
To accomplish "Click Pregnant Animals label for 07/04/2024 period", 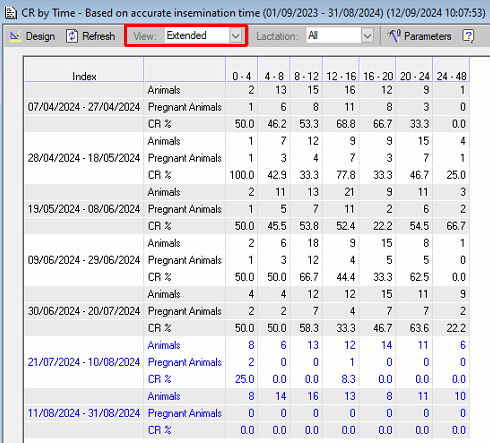I will coord(185,107).
